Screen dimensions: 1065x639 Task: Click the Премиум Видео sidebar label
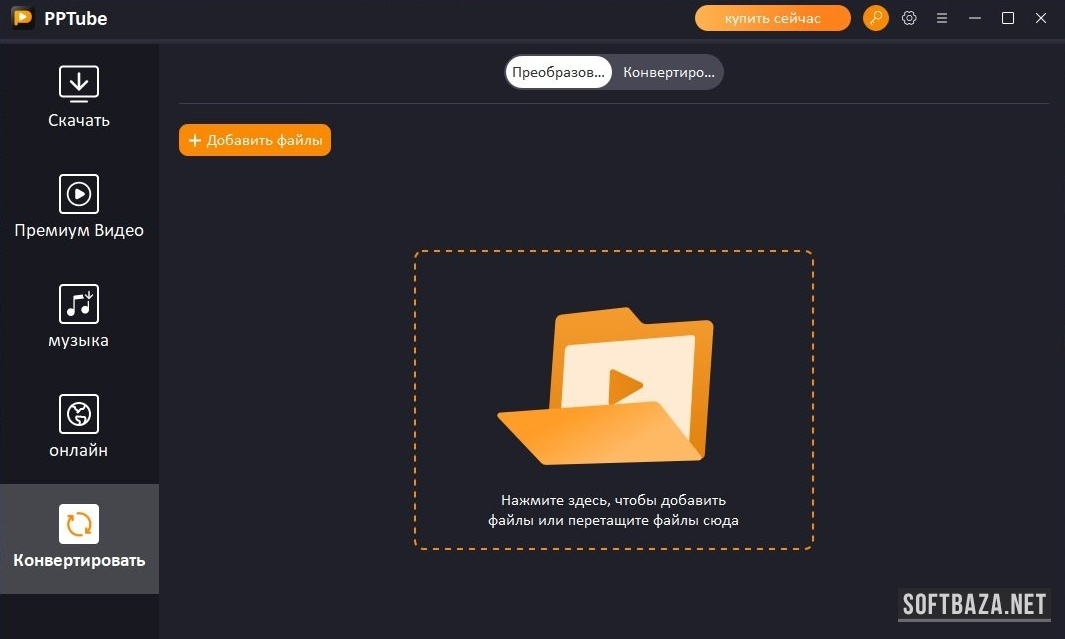coord(79,231)
